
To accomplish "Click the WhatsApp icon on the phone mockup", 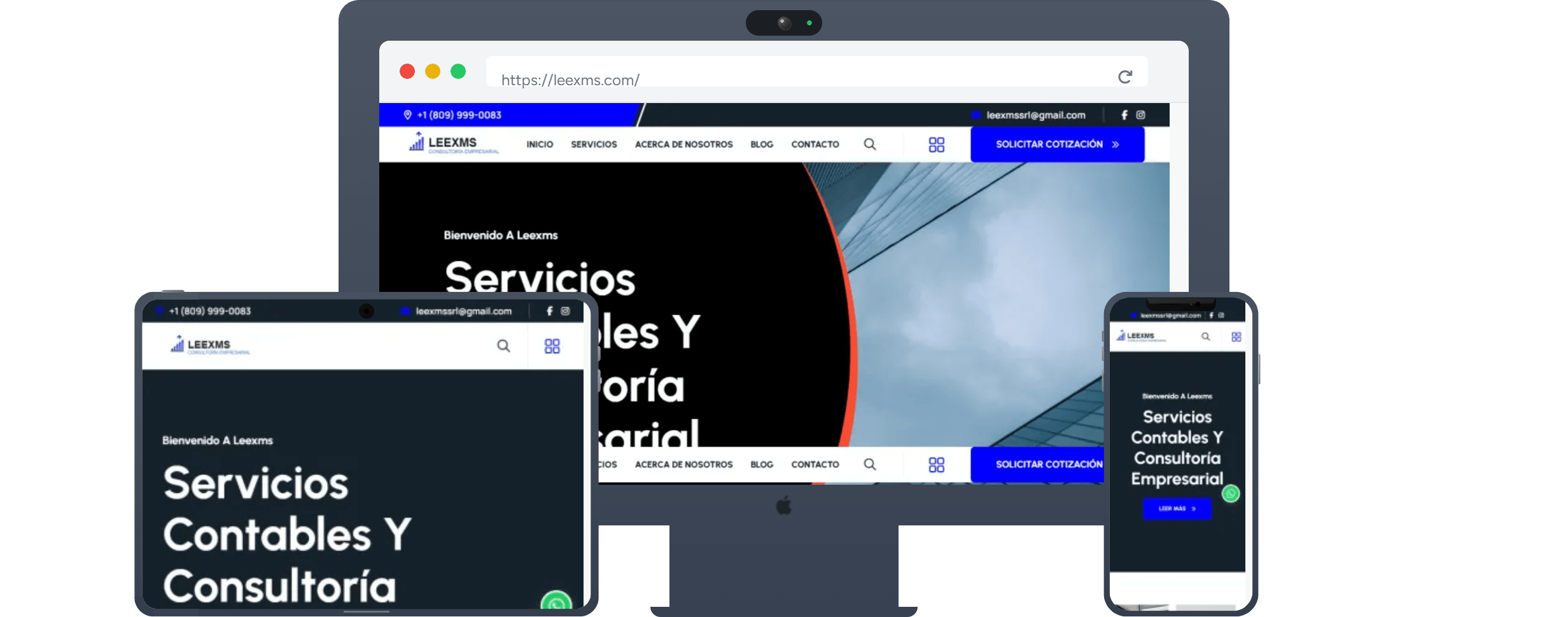I will point(1231,494).
